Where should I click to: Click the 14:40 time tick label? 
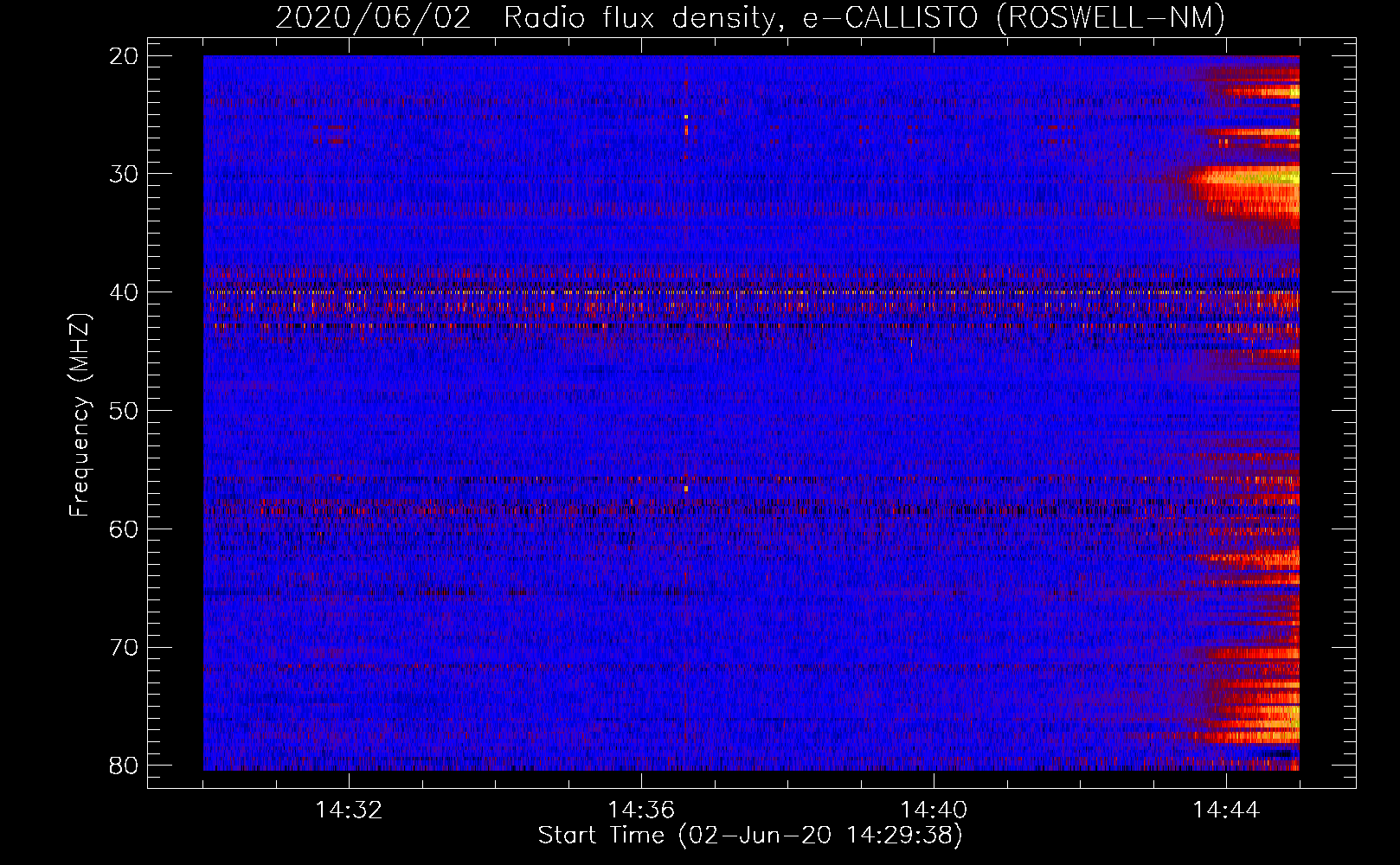pos(934,810)
